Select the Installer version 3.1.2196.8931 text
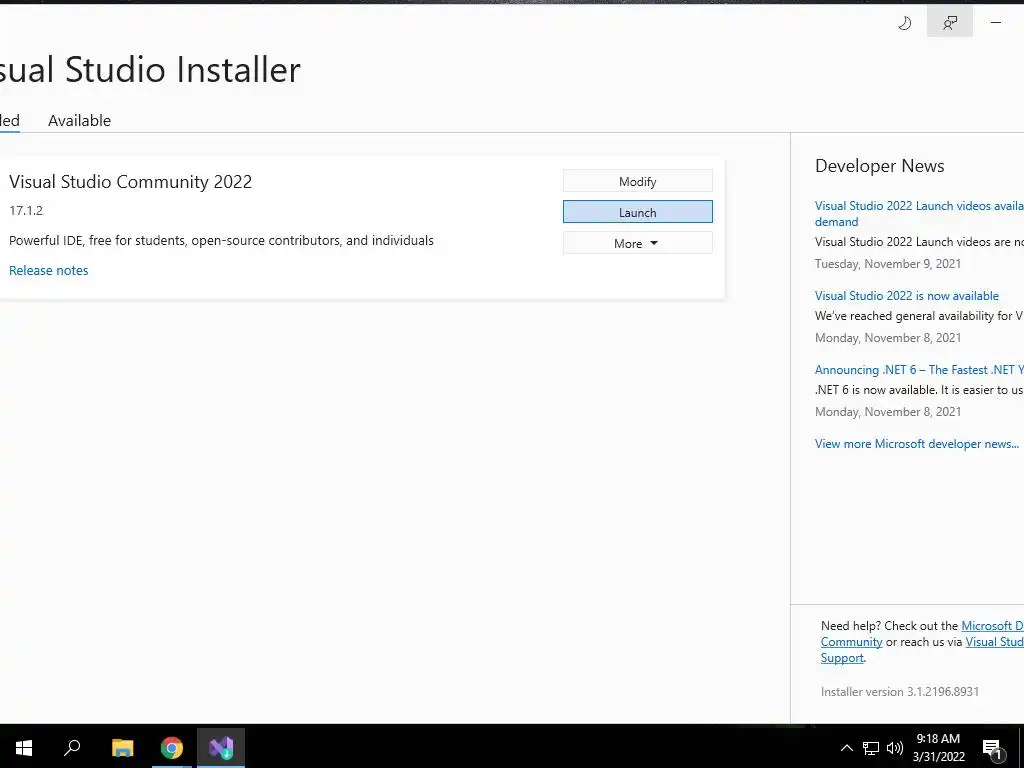The width and height of the screenshot is (1024, 768). [x=900, y=692]
